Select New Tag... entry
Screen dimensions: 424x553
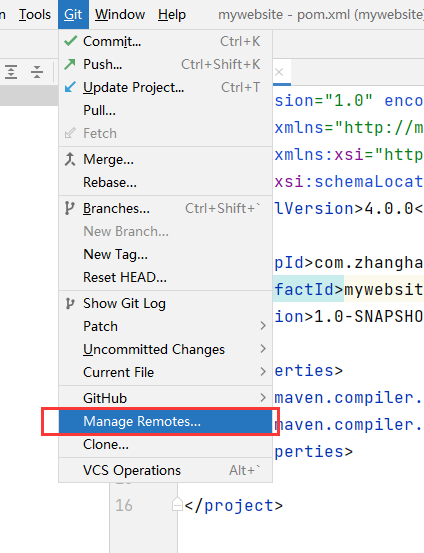(165, 254)
